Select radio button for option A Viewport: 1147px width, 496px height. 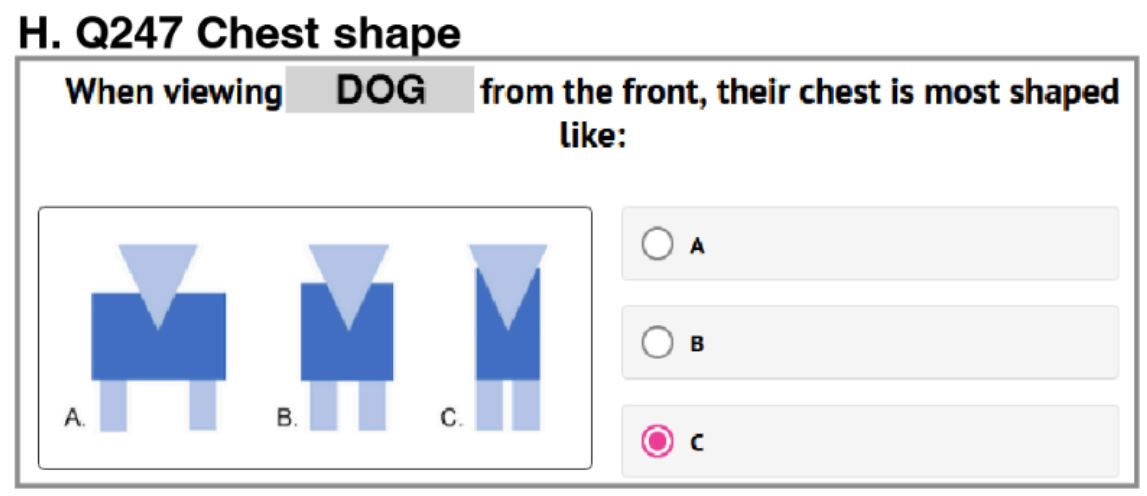(656, 245)
